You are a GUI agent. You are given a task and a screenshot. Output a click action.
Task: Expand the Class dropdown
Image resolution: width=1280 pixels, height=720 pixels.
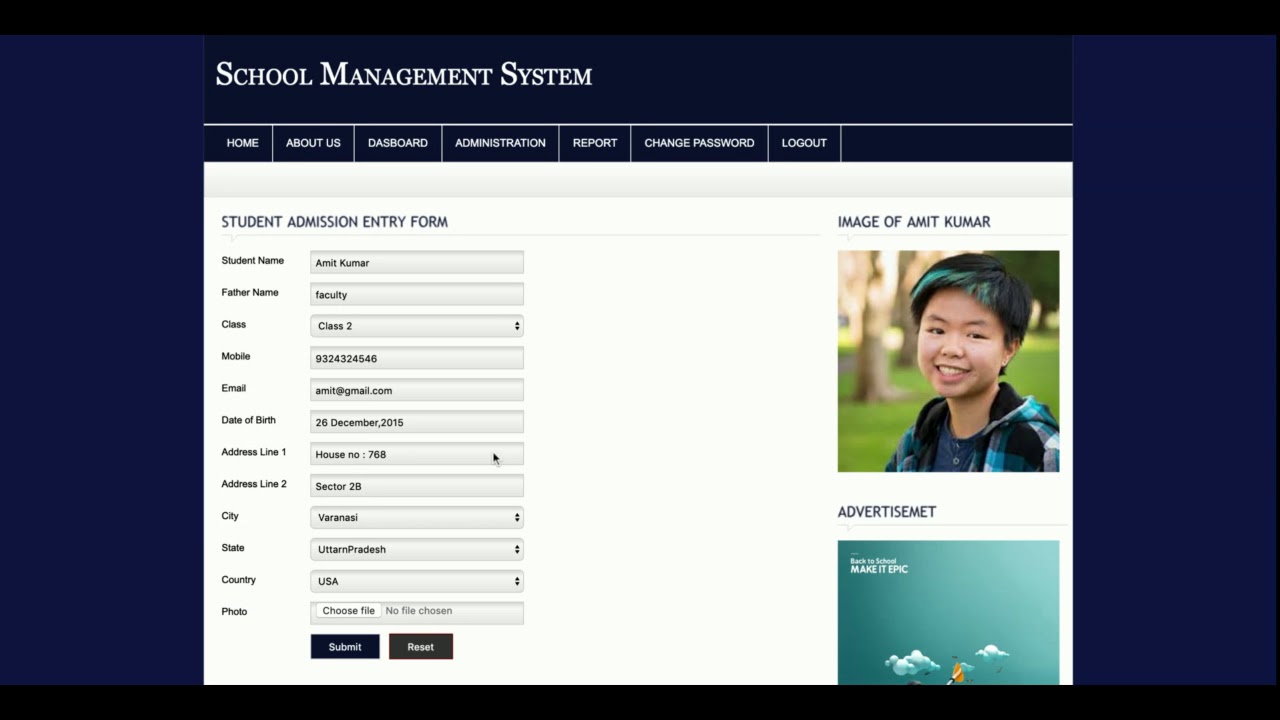click(x=417, y=326)
